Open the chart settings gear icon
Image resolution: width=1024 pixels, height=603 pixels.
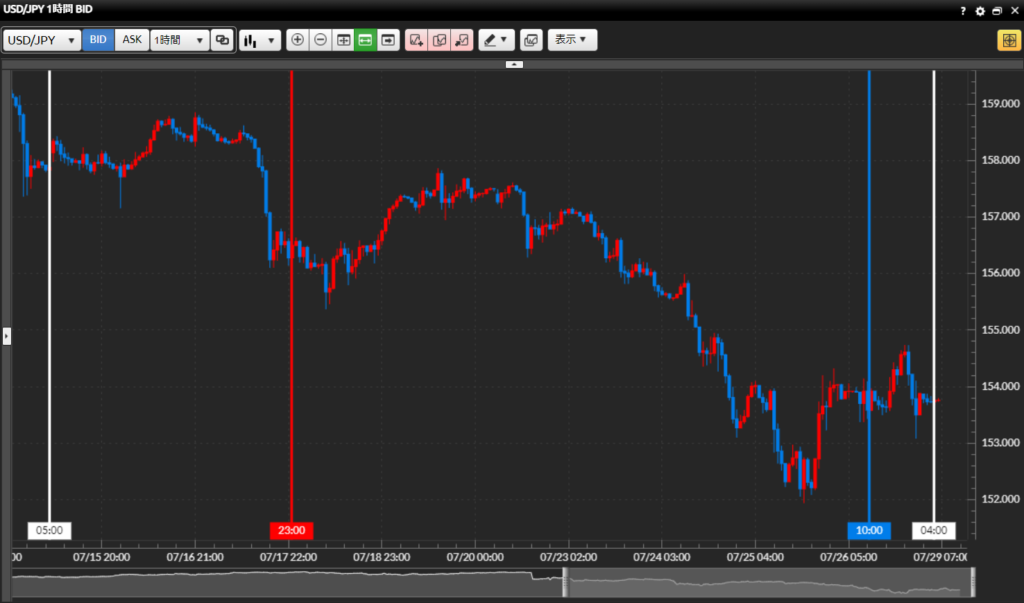pyautogui.click(x=980, y=10)
